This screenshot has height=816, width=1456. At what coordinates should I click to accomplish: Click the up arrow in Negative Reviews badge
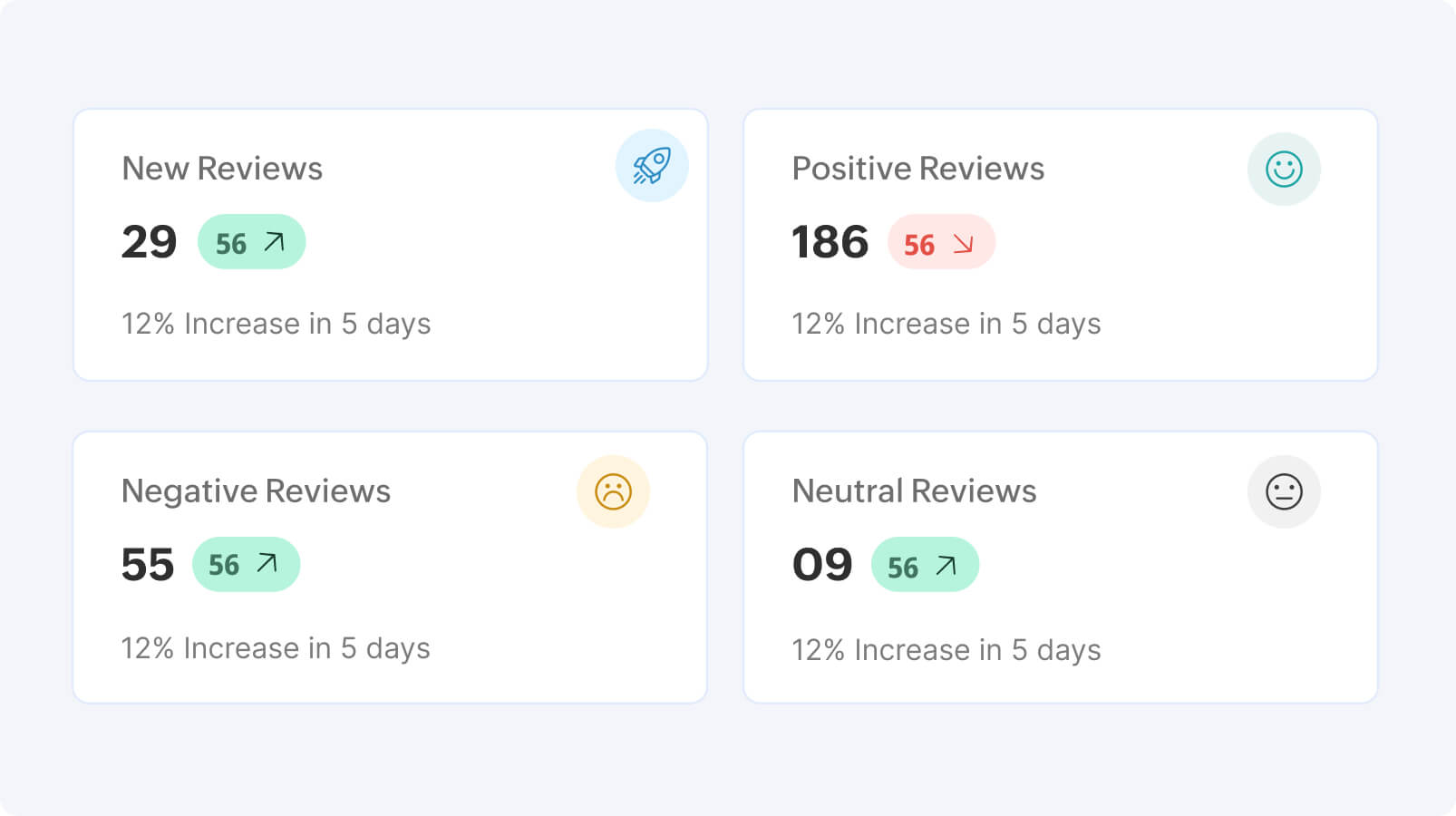pyautogui.click(x=267, y=564)
